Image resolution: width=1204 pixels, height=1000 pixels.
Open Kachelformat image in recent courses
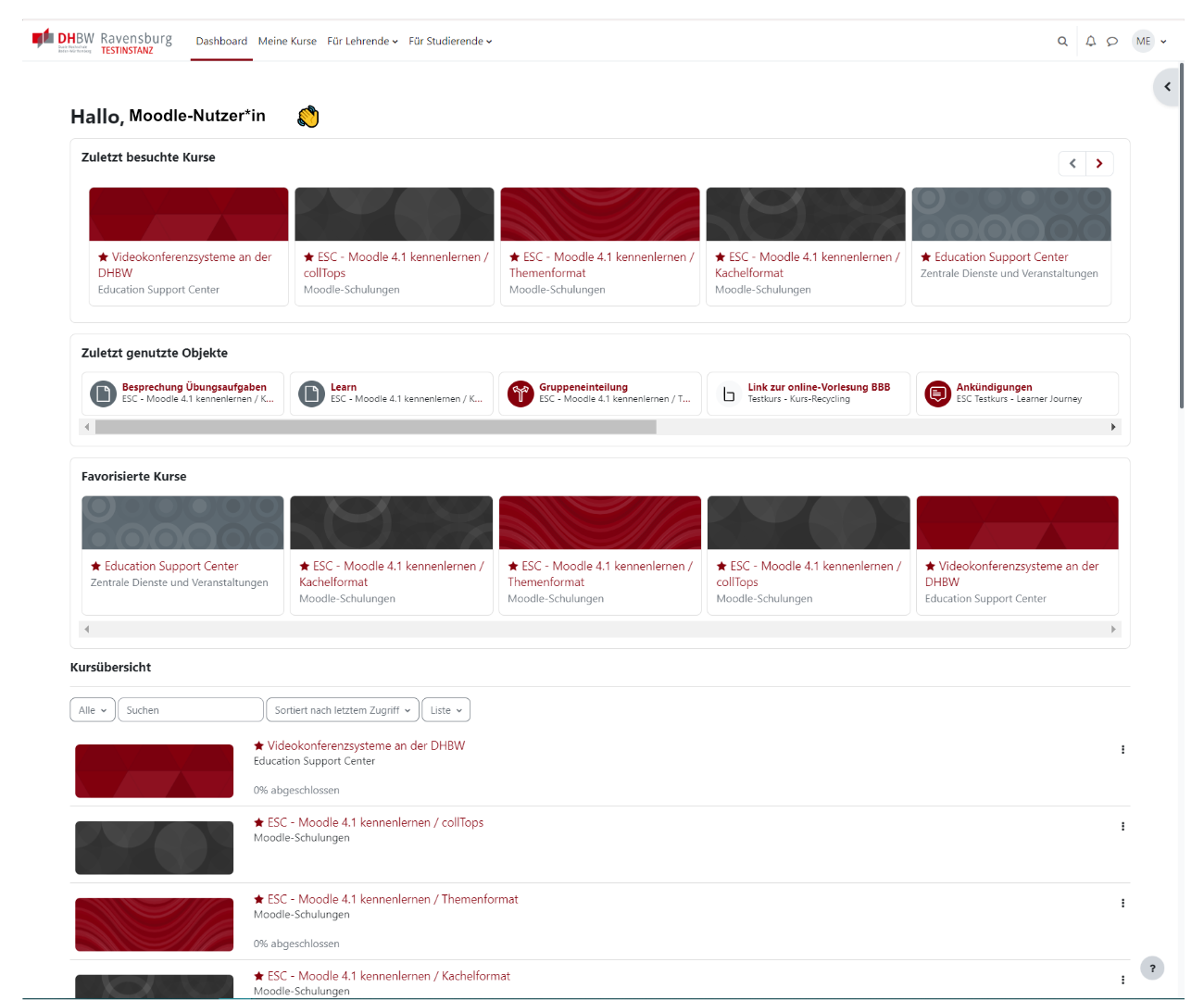click(x=806, y=214)
